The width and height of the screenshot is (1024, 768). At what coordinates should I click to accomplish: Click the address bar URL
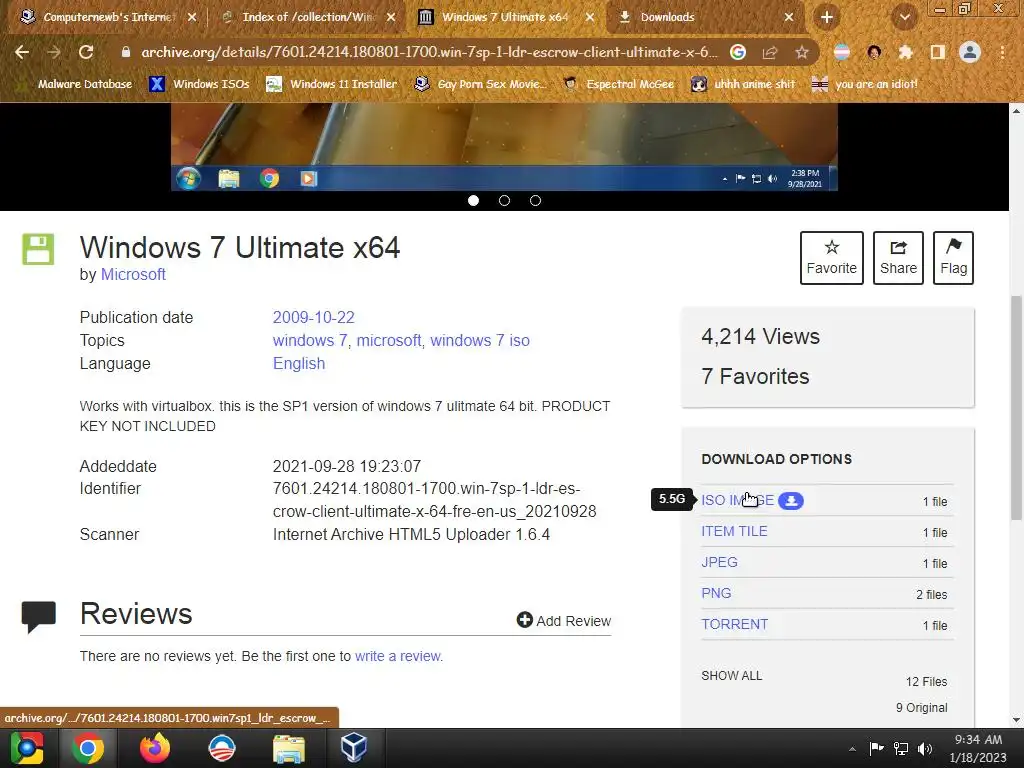[429, 52]
